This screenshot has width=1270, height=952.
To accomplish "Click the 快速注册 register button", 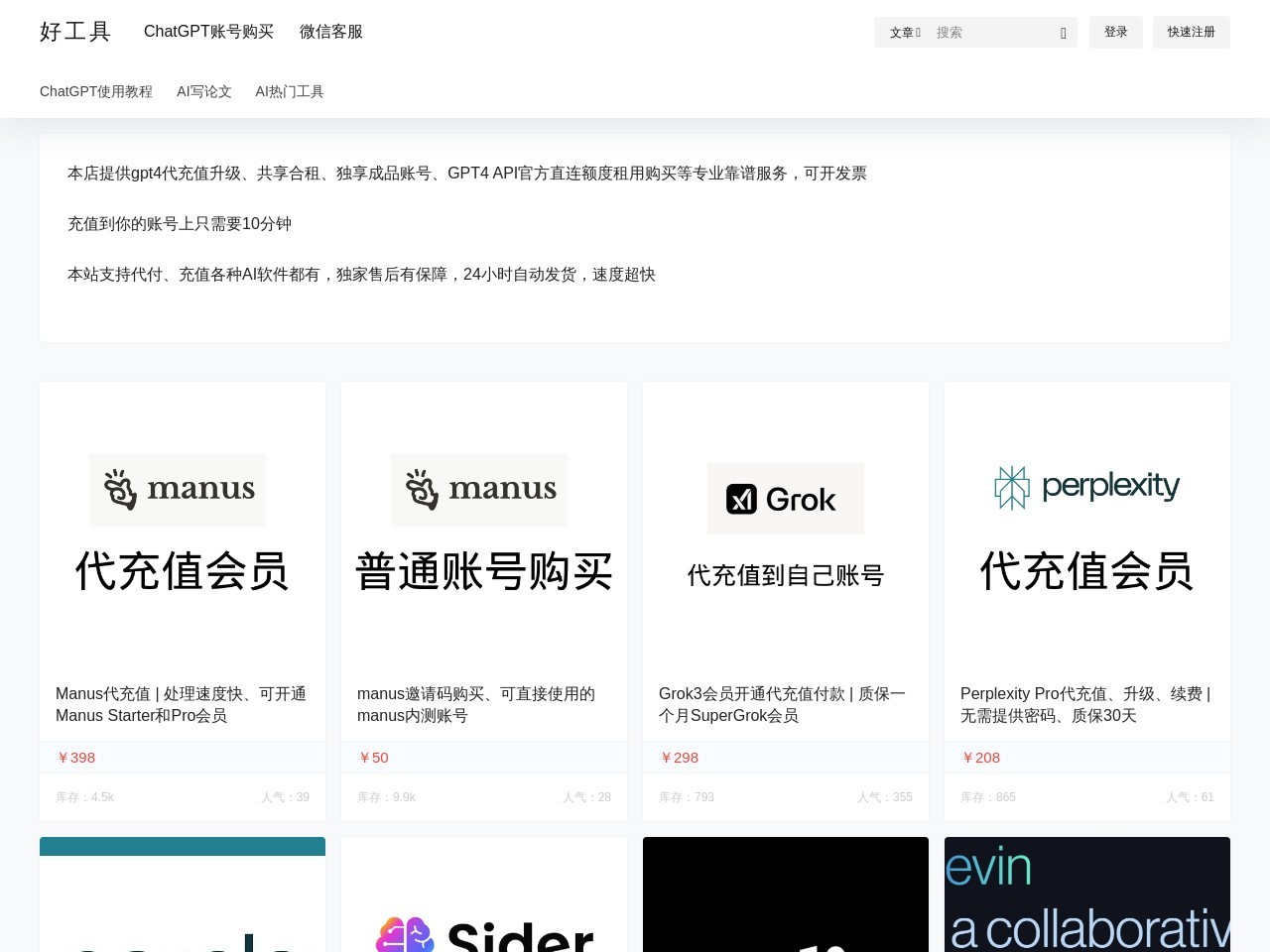I will pos(1191,32).
